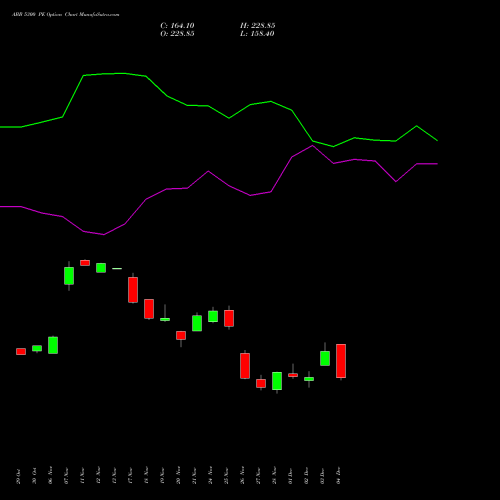This screenshot has width=500, height=500.
Task: Select the open value O: 228.85
Action: click(177, 34)
